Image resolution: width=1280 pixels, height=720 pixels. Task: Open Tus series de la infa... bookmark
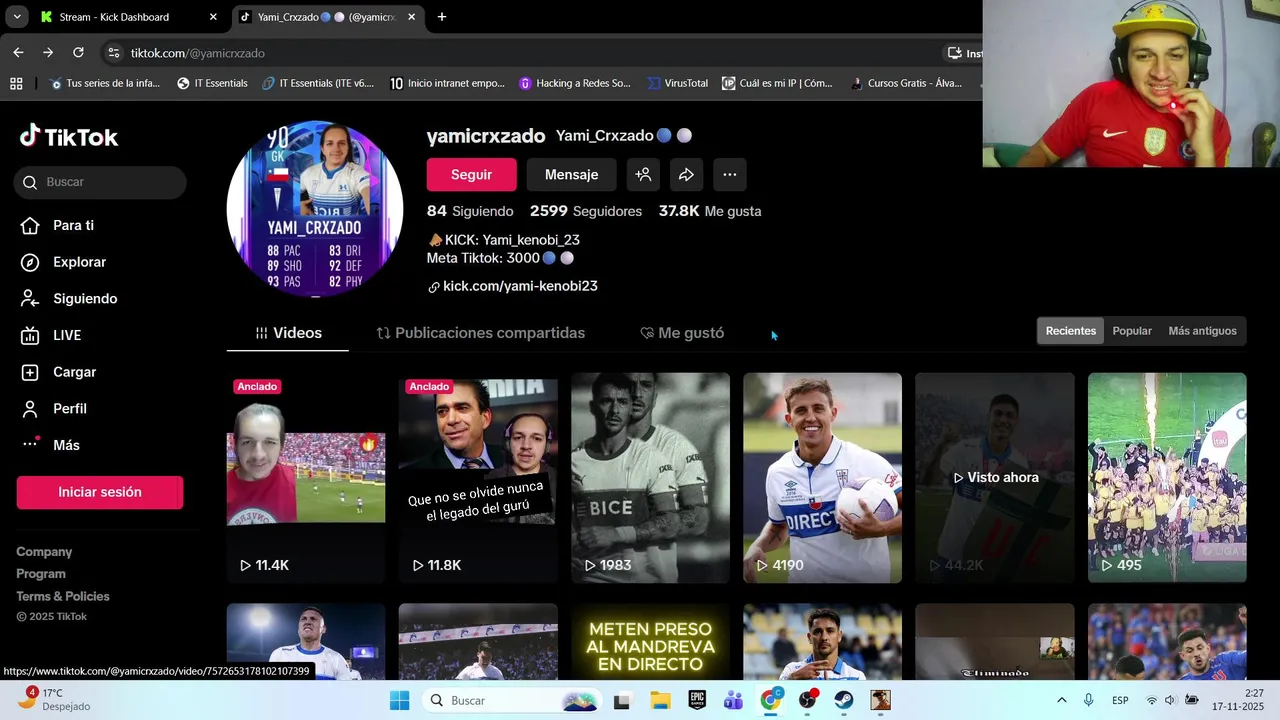(104, 84)
